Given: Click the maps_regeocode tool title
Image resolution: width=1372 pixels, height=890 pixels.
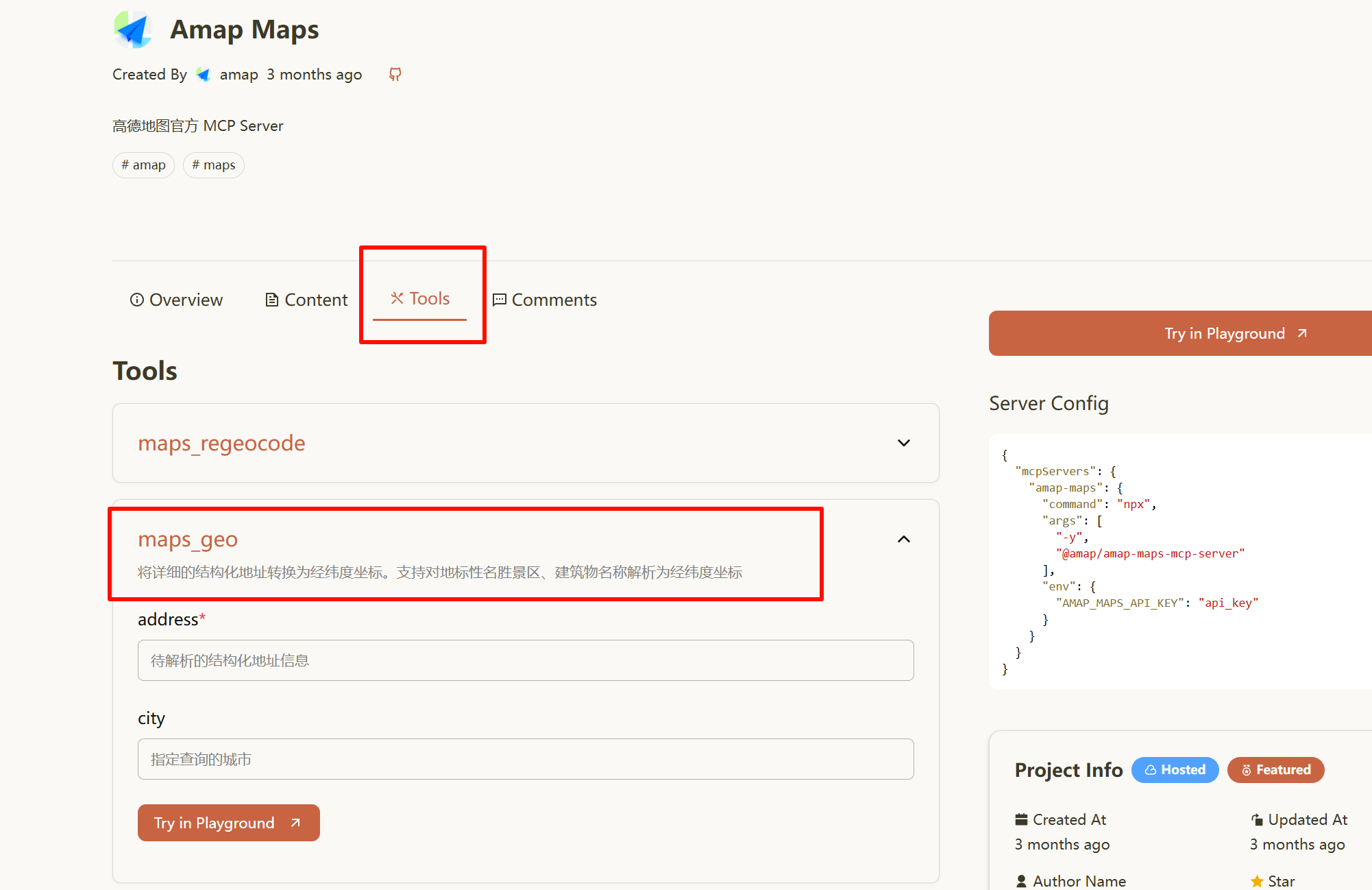Looking at the screenshot, I should coord(221,443).
